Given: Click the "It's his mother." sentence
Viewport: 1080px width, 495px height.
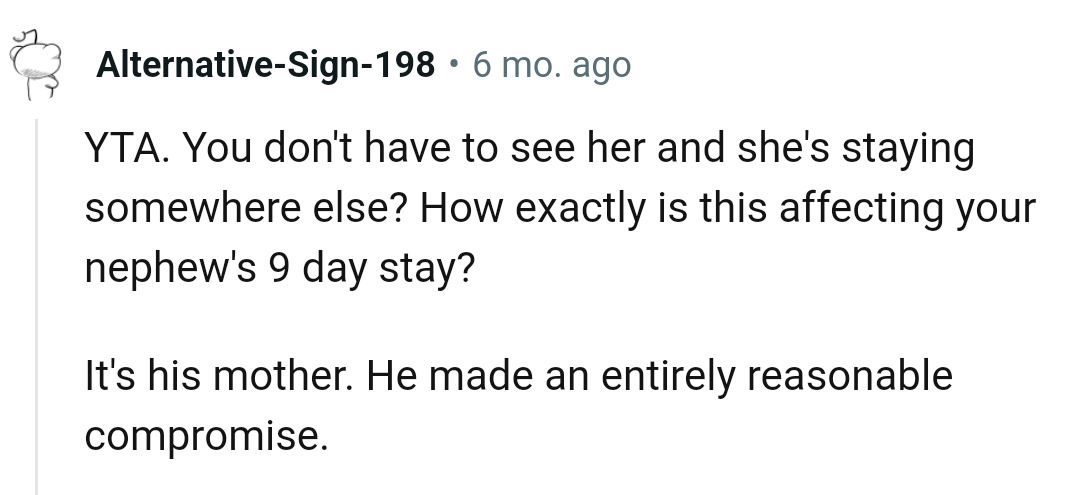Looking at the screenshot, I should coord(218,376).
